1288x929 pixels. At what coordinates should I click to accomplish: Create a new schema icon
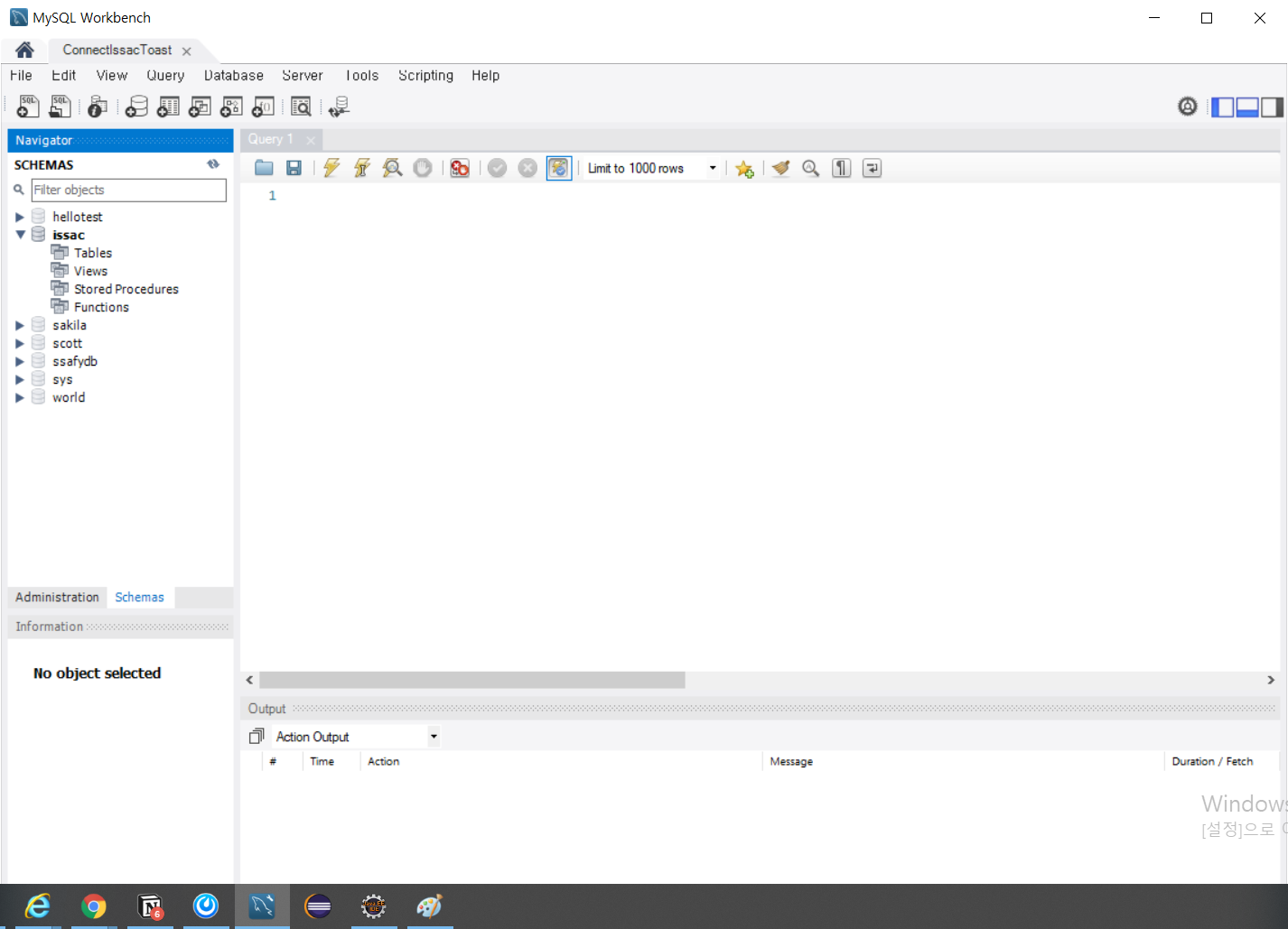(x=136, y=107)
